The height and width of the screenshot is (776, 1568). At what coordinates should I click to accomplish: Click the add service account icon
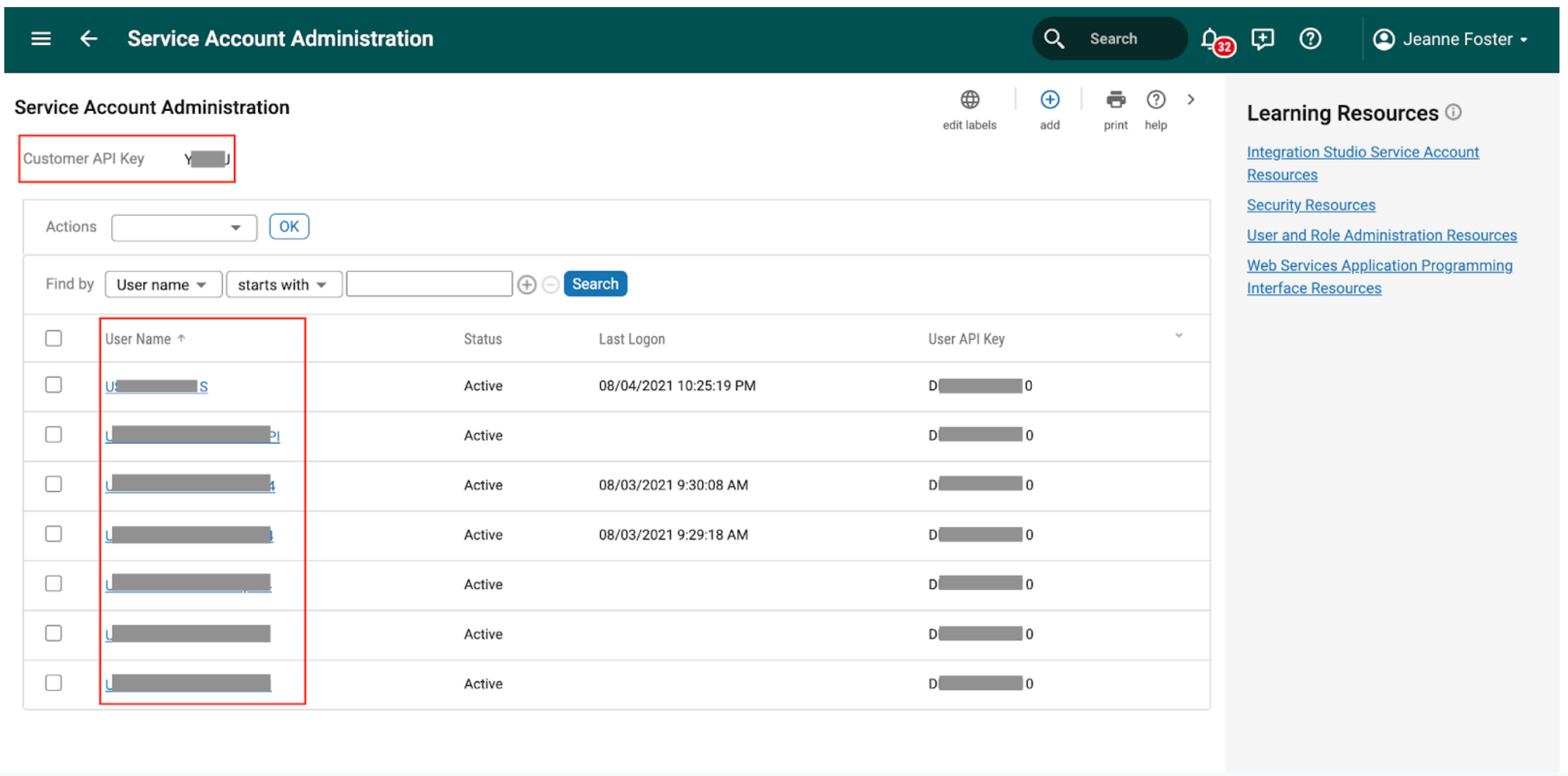1049,100
